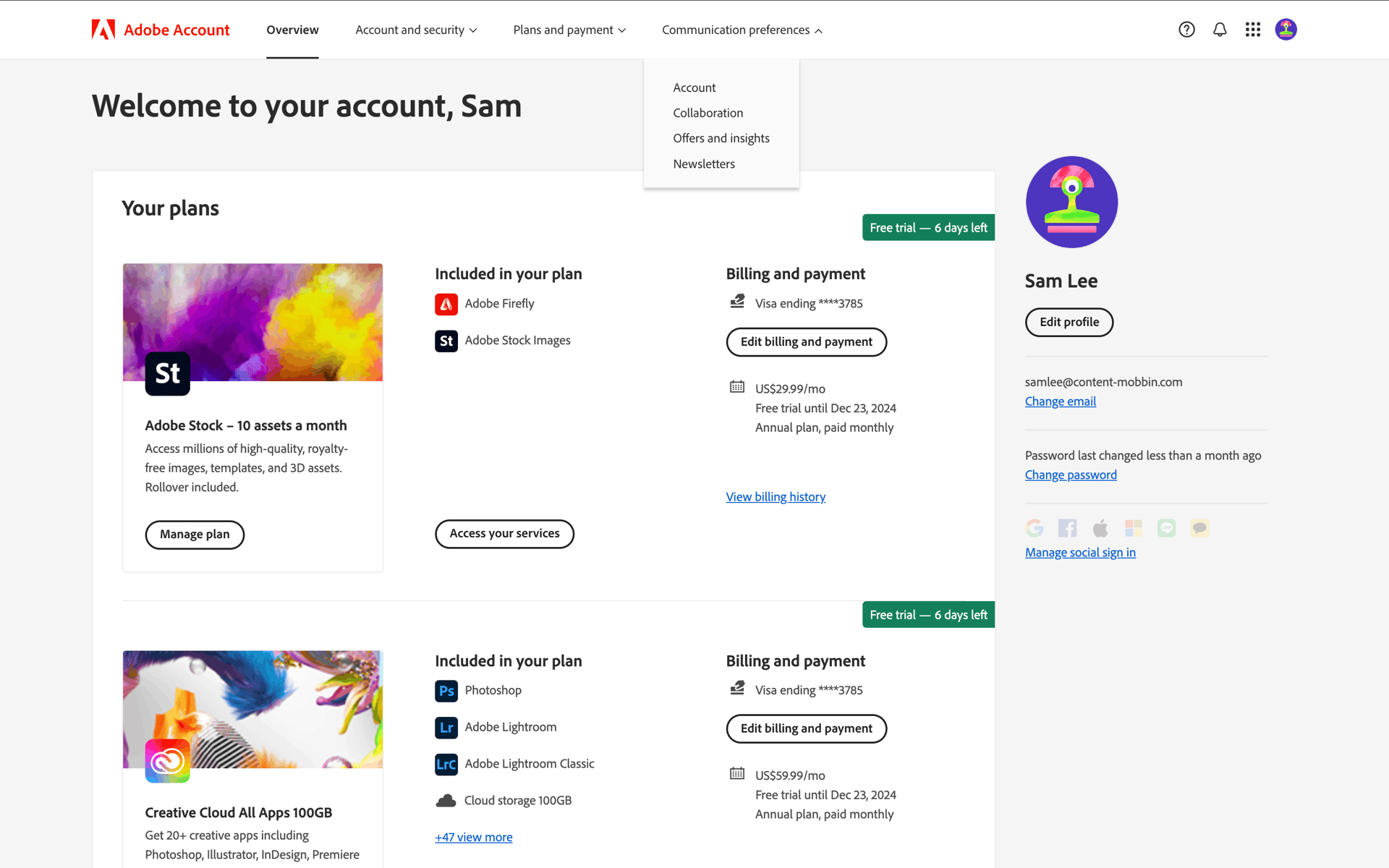Click the Adobe logo icon
The height and width of the screenshot is (868, 1389).
(x=103, y=30)
